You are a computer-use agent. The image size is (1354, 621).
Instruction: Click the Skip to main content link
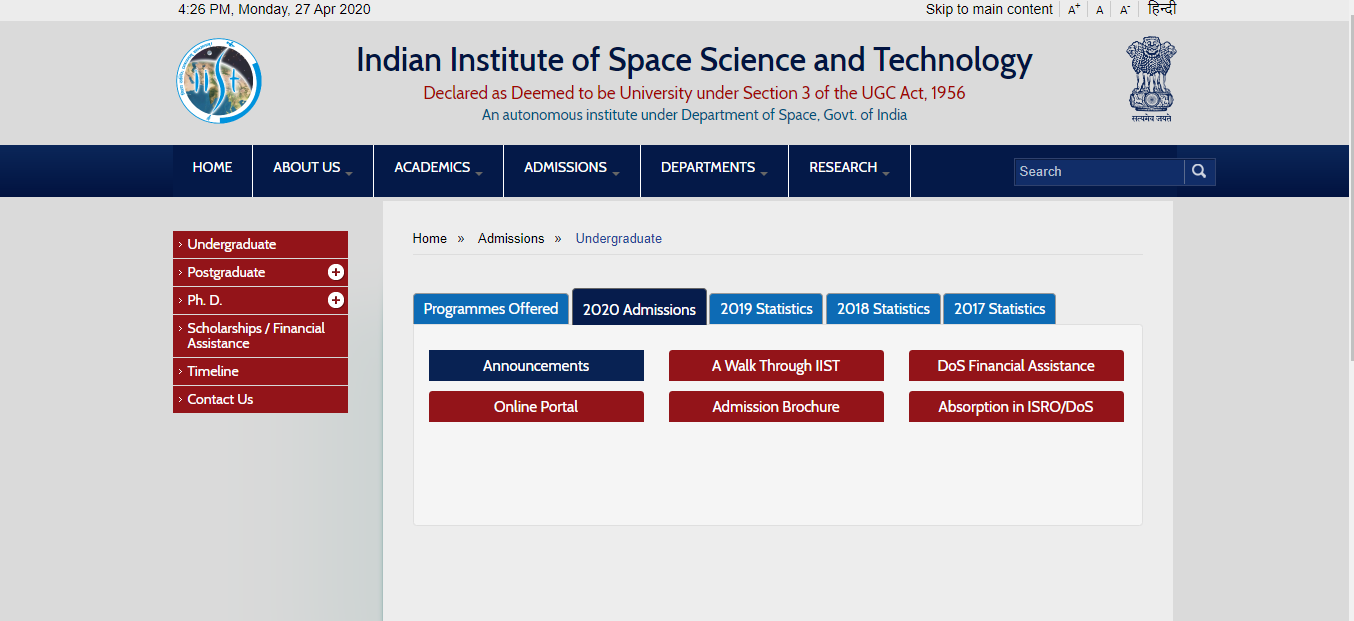[x=989, y=9]
